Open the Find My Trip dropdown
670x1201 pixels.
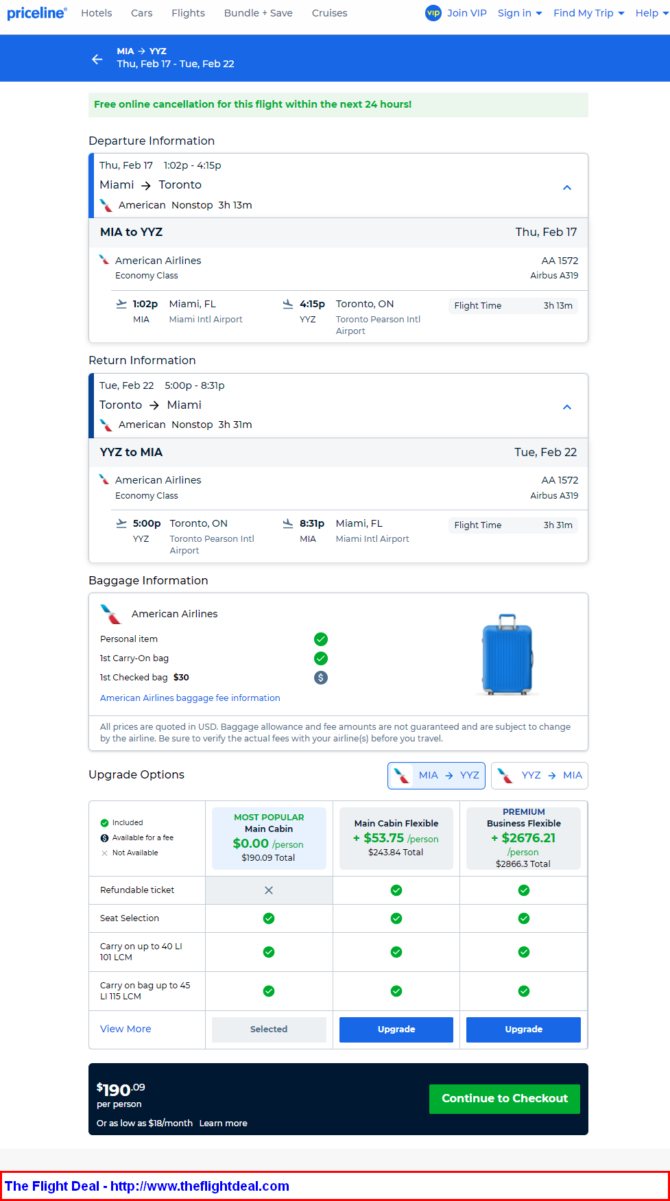point(588,13)
